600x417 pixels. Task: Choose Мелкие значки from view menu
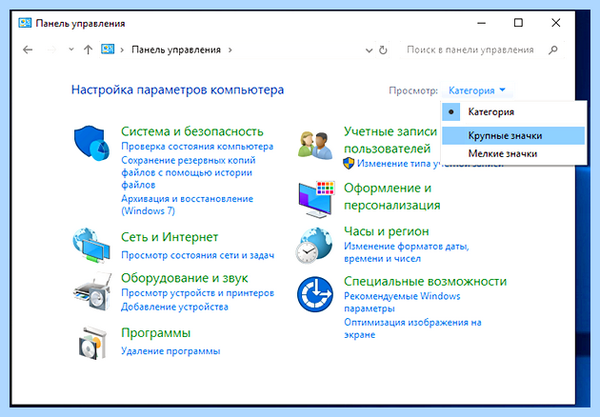tap(514, 154)
